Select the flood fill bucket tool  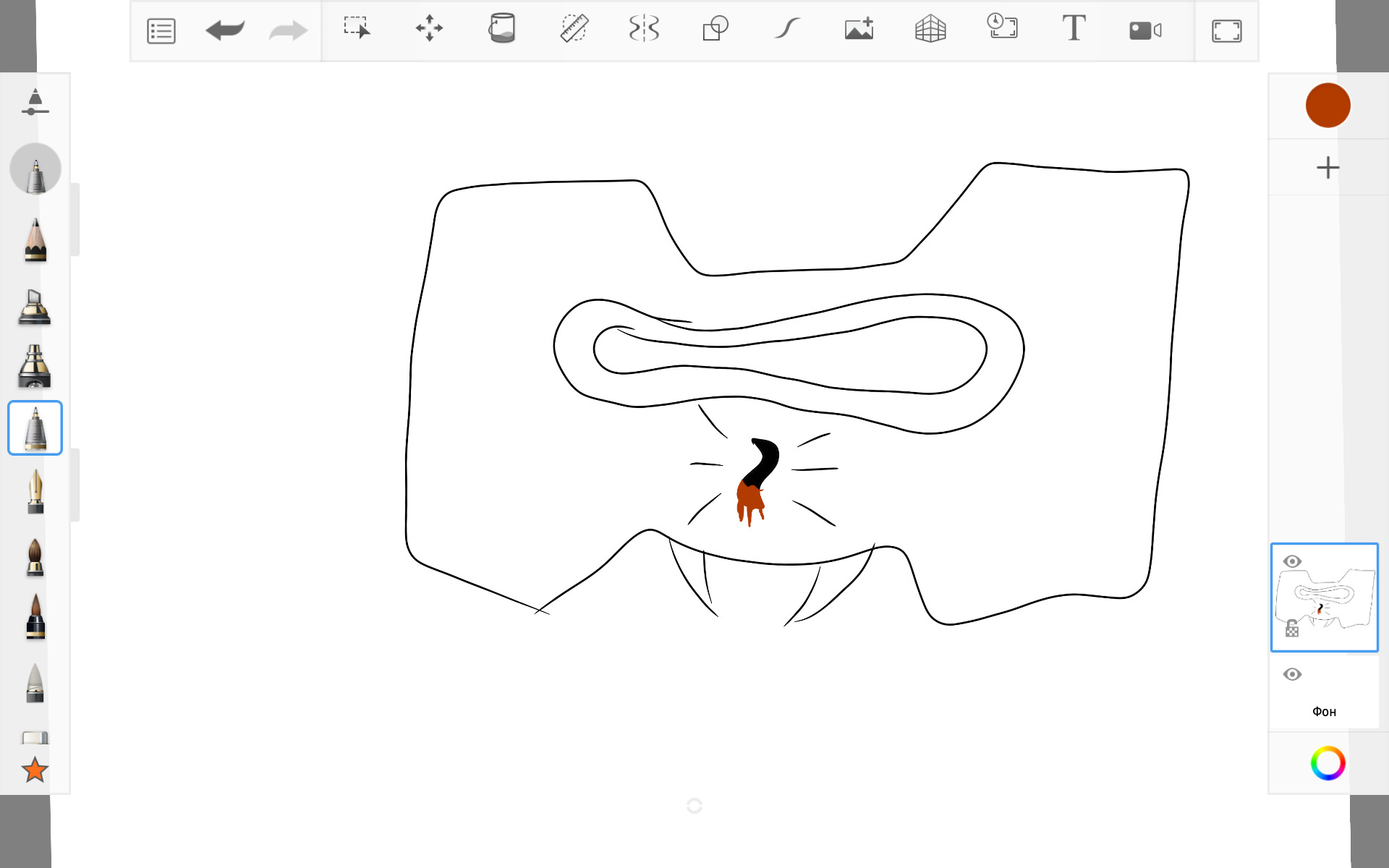point(501,29)
